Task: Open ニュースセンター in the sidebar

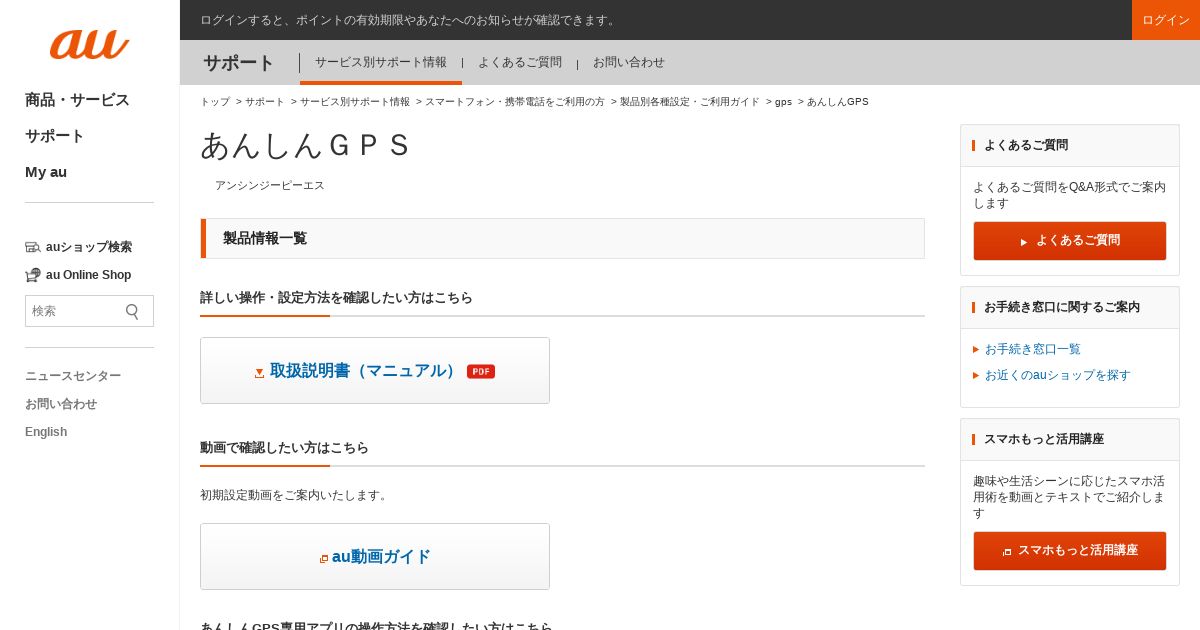Action: pyautogui.click(x=73, y=376)
